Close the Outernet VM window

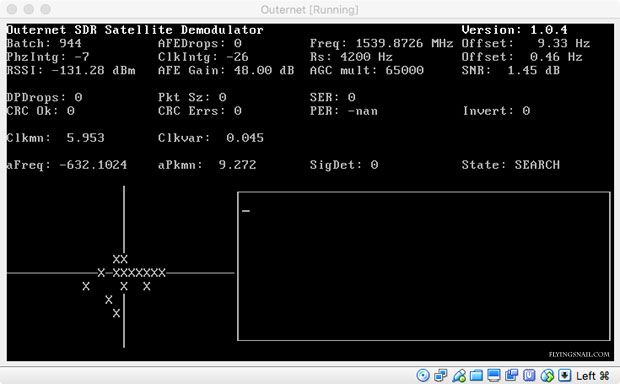[x=12, y=9]
